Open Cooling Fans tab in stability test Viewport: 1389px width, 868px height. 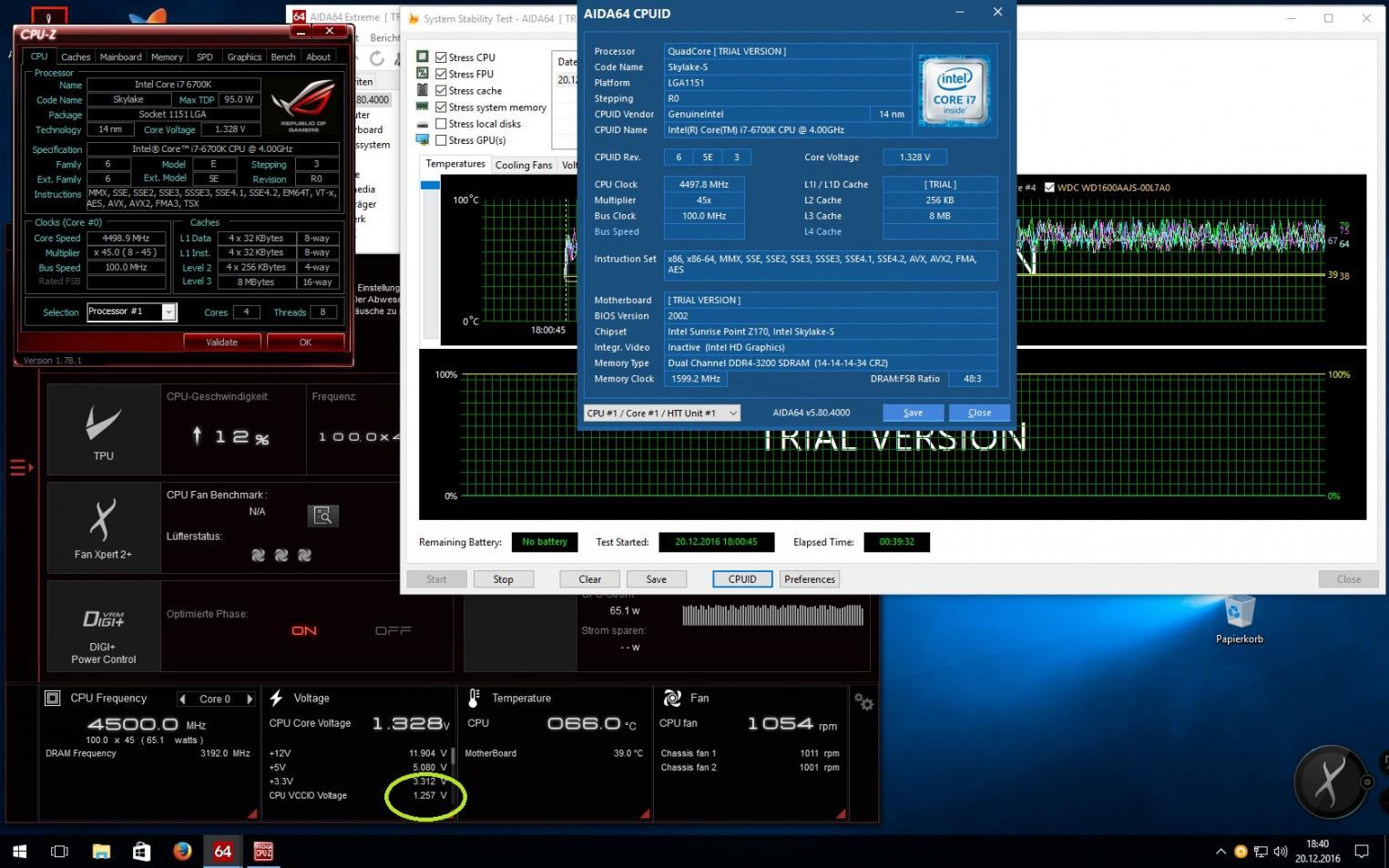coord(523,165)
